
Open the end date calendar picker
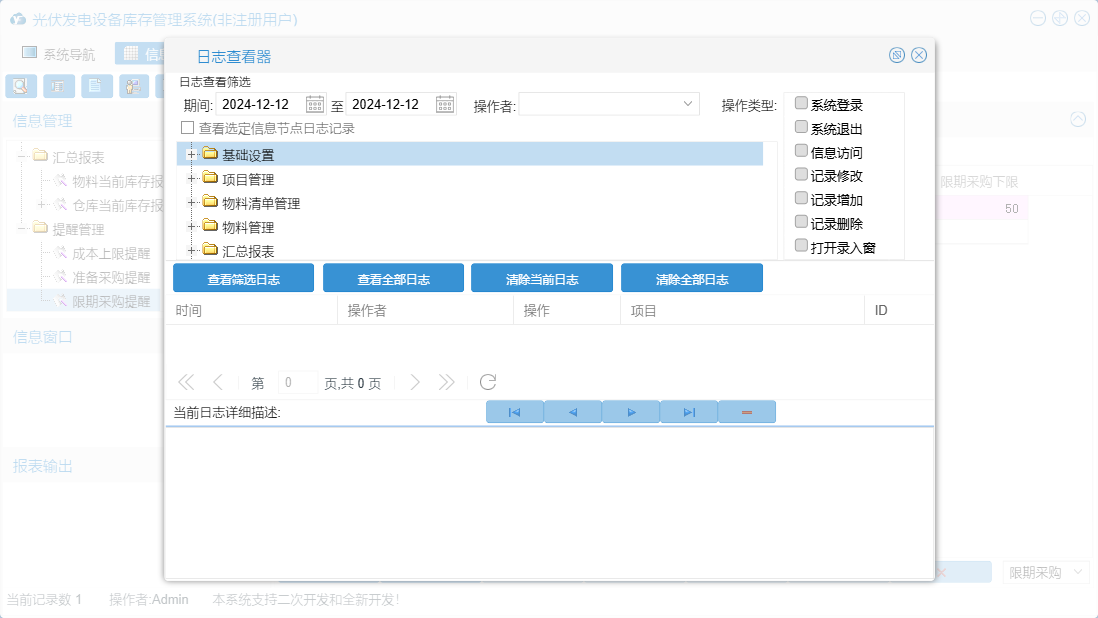click(445, 104)
